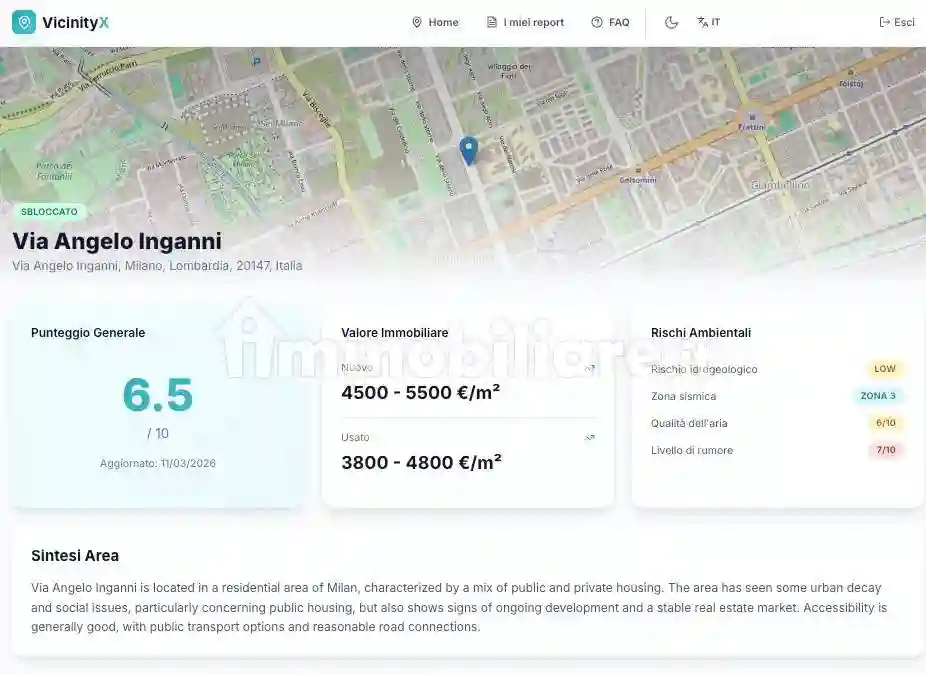This screenshot has height=675, width=926.
Task: Click the blue map location pin
Action: [468, 150]
